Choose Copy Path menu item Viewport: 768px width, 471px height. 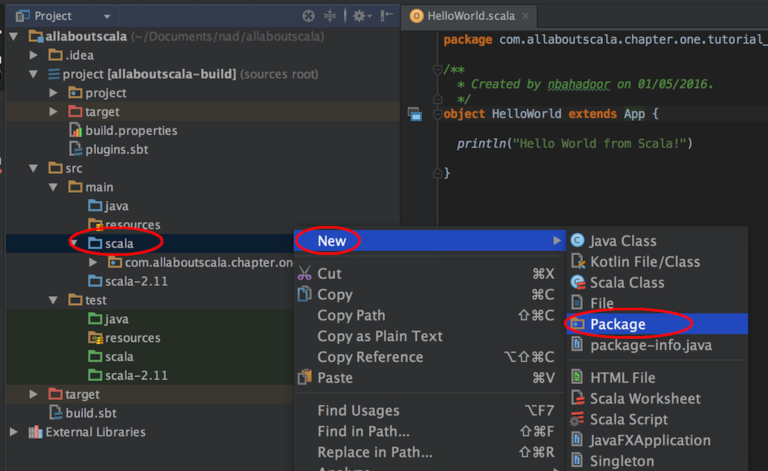[x=430, y=315]
